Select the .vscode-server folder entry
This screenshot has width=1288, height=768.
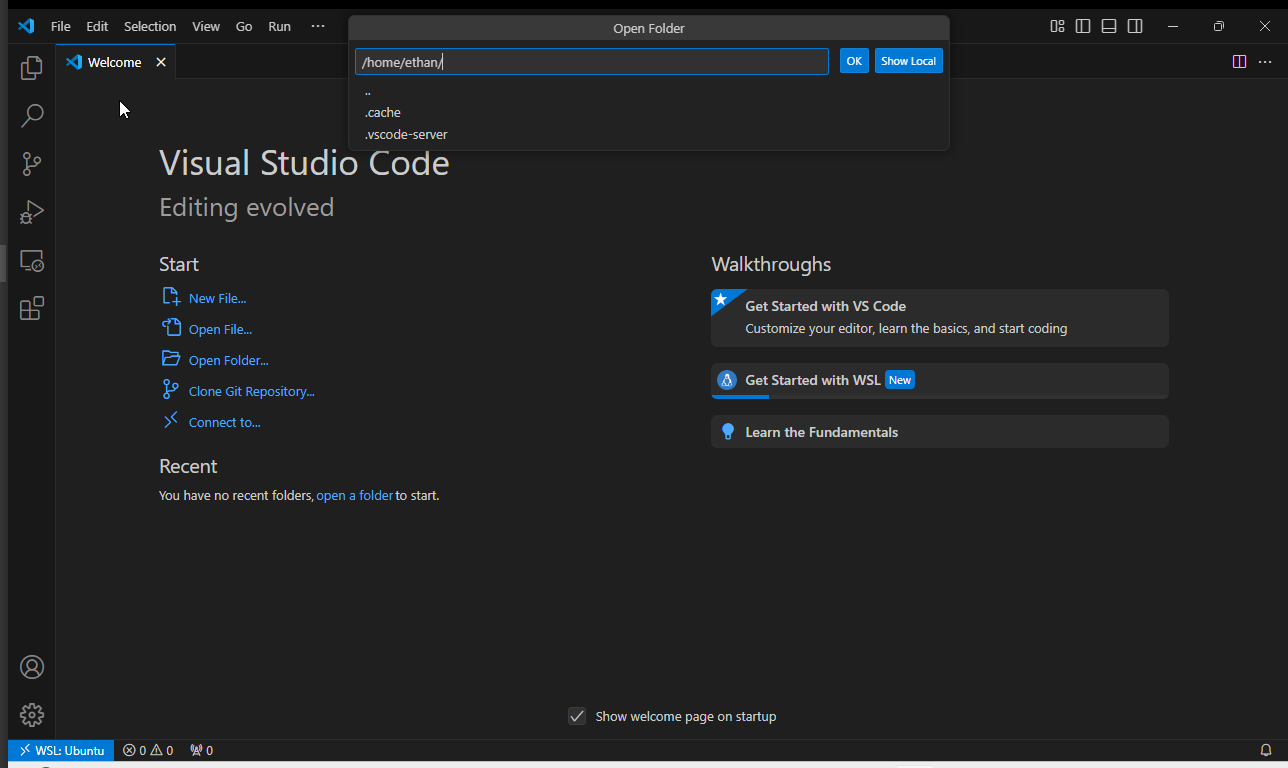pyautogui.click(x=406, y=135)
